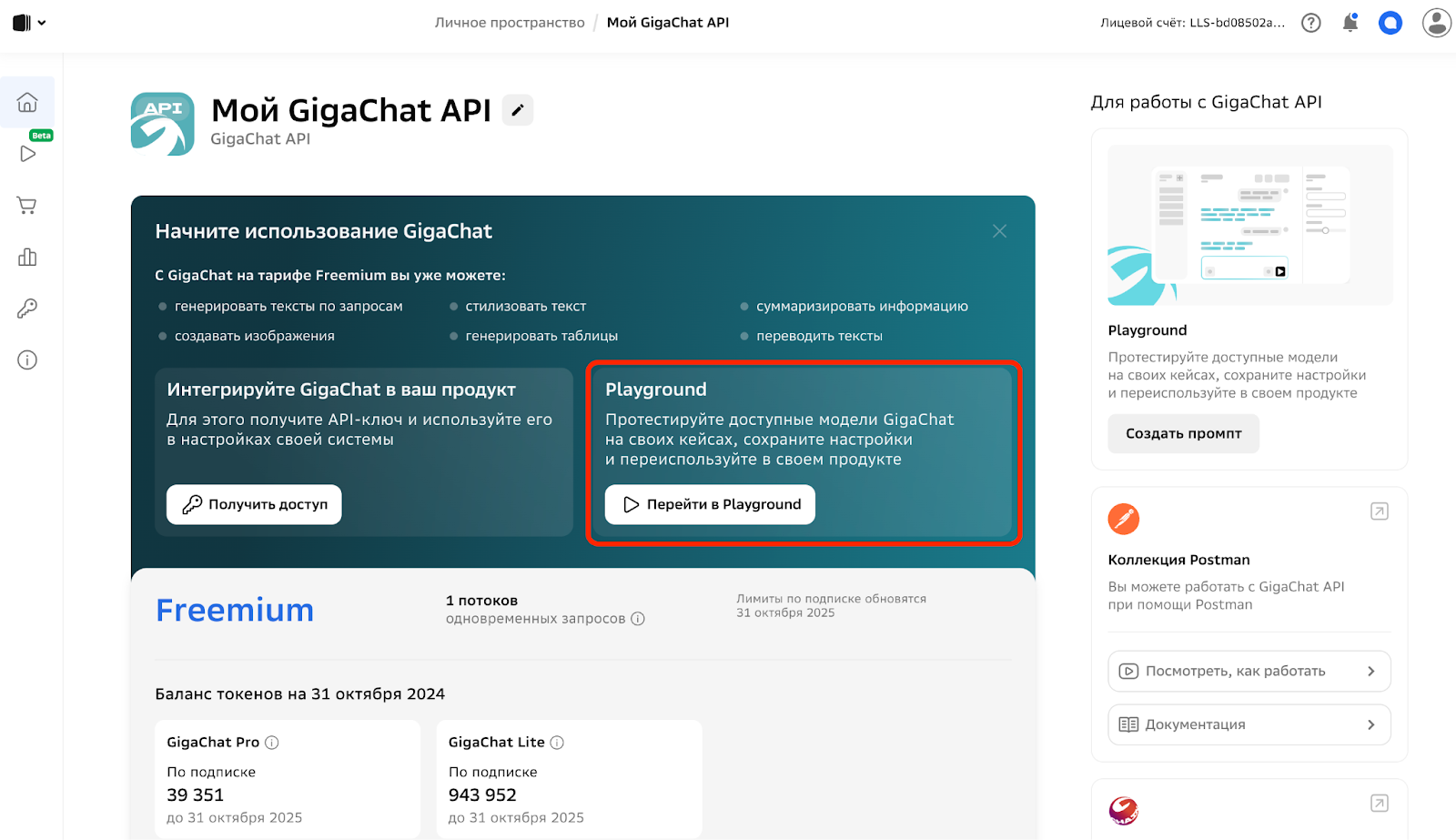Open 'Посмотреть, как работать' link row
Screen dimensions: 1456x840
(x=1249, y=671)
